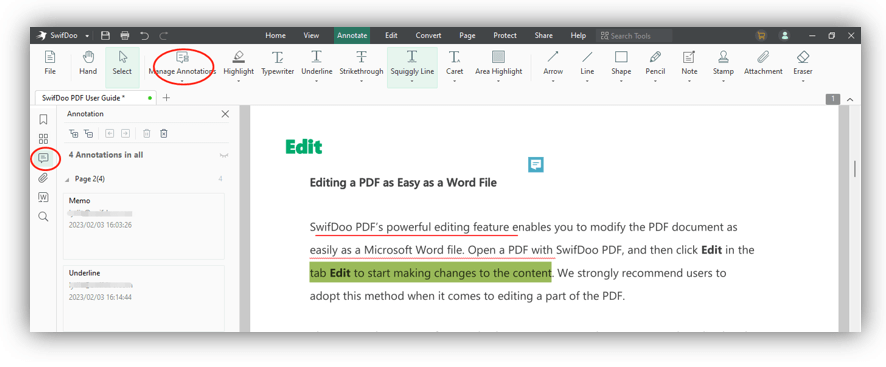This screenshot has width=886, height=367.
Task: Open dropdown arrow under Shape
Action: coord(621,81)
